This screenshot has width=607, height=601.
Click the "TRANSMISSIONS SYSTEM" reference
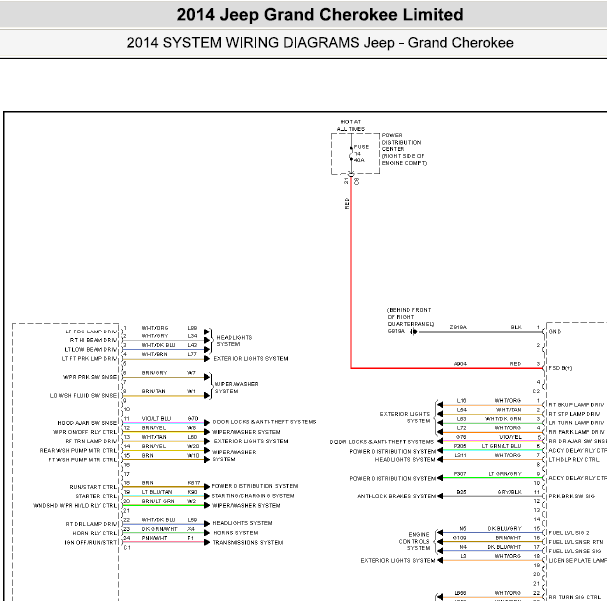[248, 543]
